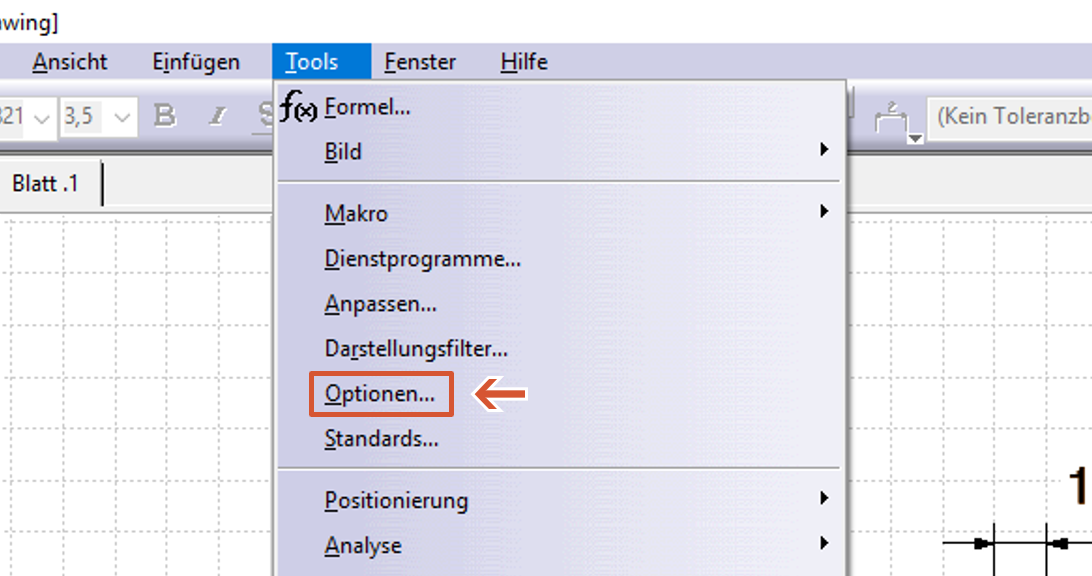Click the Dienstprogramme... menu entry

423,259
